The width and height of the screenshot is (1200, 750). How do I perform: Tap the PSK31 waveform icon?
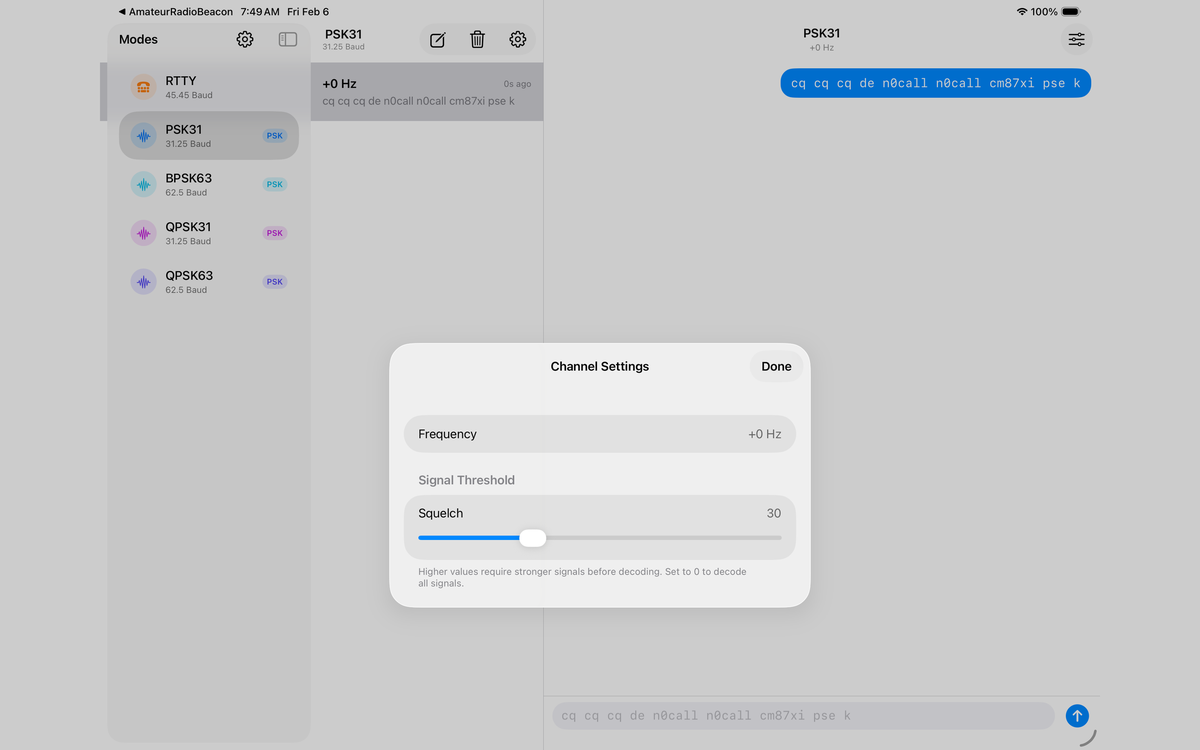click(x=142, y=135)
